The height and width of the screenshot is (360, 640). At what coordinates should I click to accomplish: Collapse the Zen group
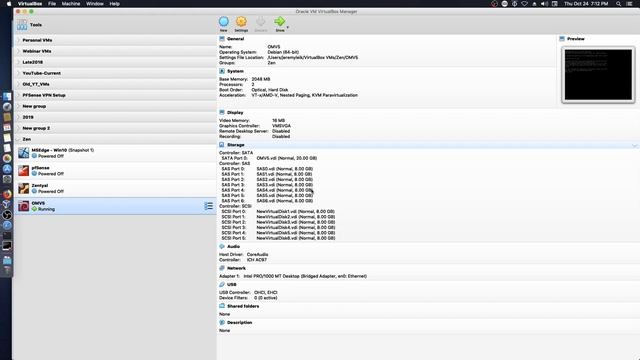(x=18, y=140)
